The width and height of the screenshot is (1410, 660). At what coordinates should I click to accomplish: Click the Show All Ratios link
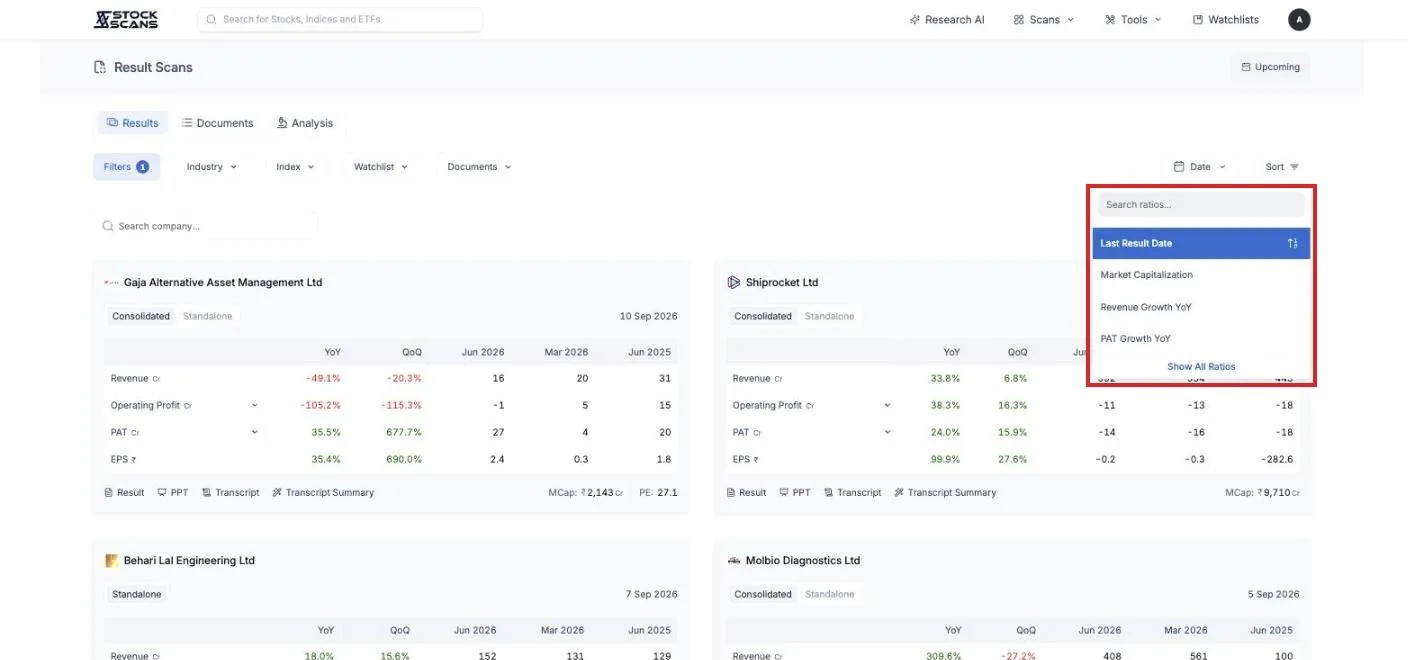pos(1201,367)
